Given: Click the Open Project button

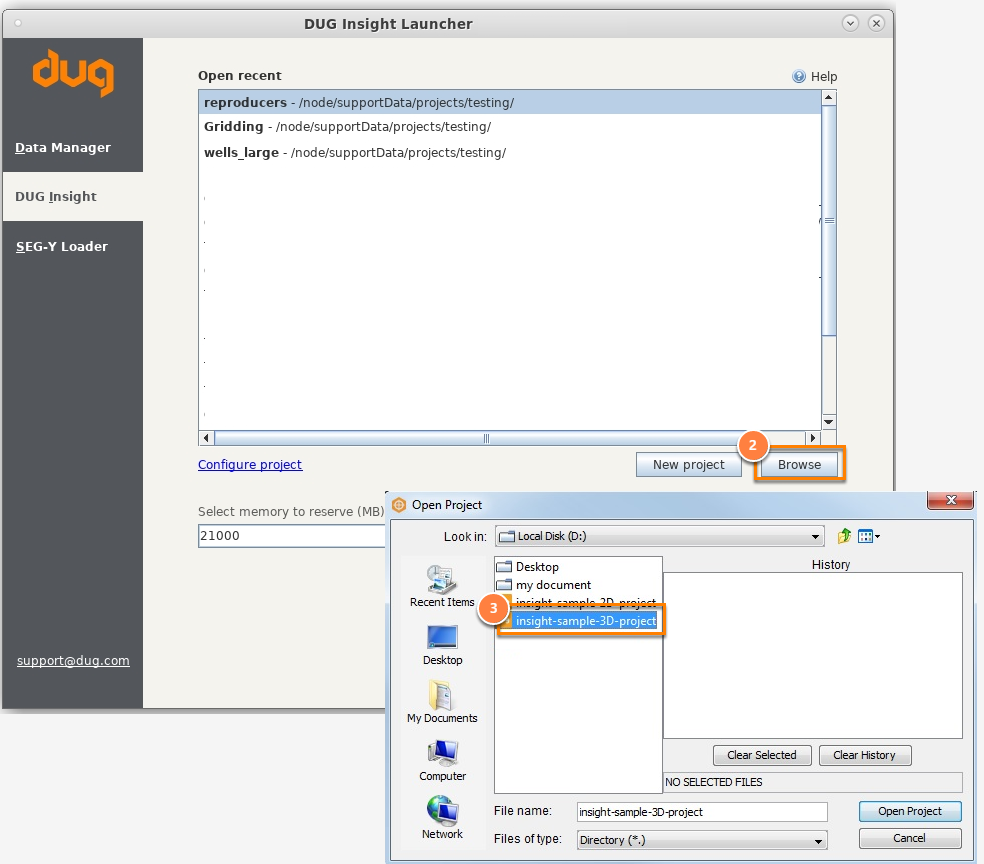Looking at the screenshot, I should click(x=910, y=811).
